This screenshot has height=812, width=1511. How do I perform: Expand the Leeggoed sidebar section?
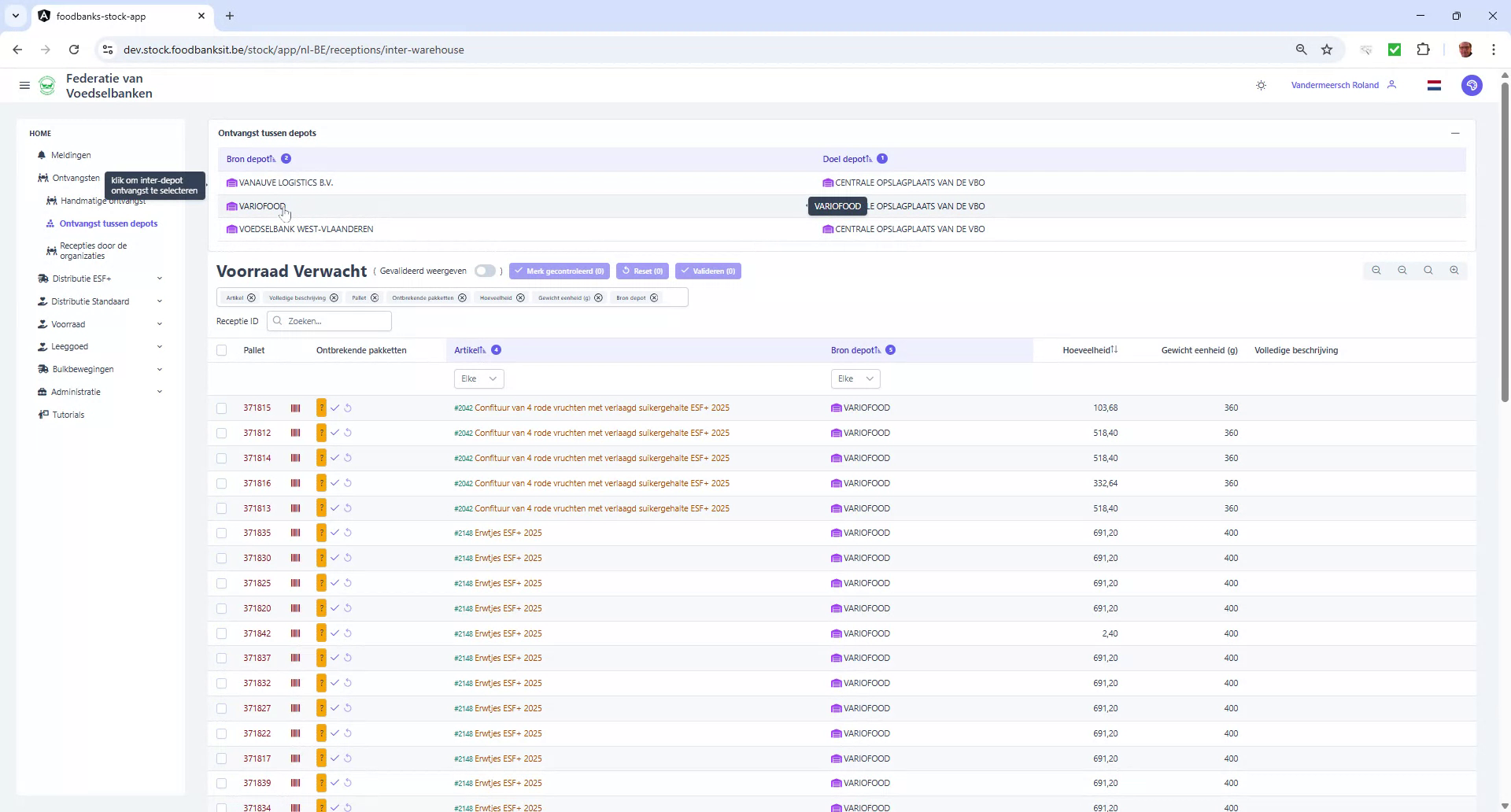[70, 346]
